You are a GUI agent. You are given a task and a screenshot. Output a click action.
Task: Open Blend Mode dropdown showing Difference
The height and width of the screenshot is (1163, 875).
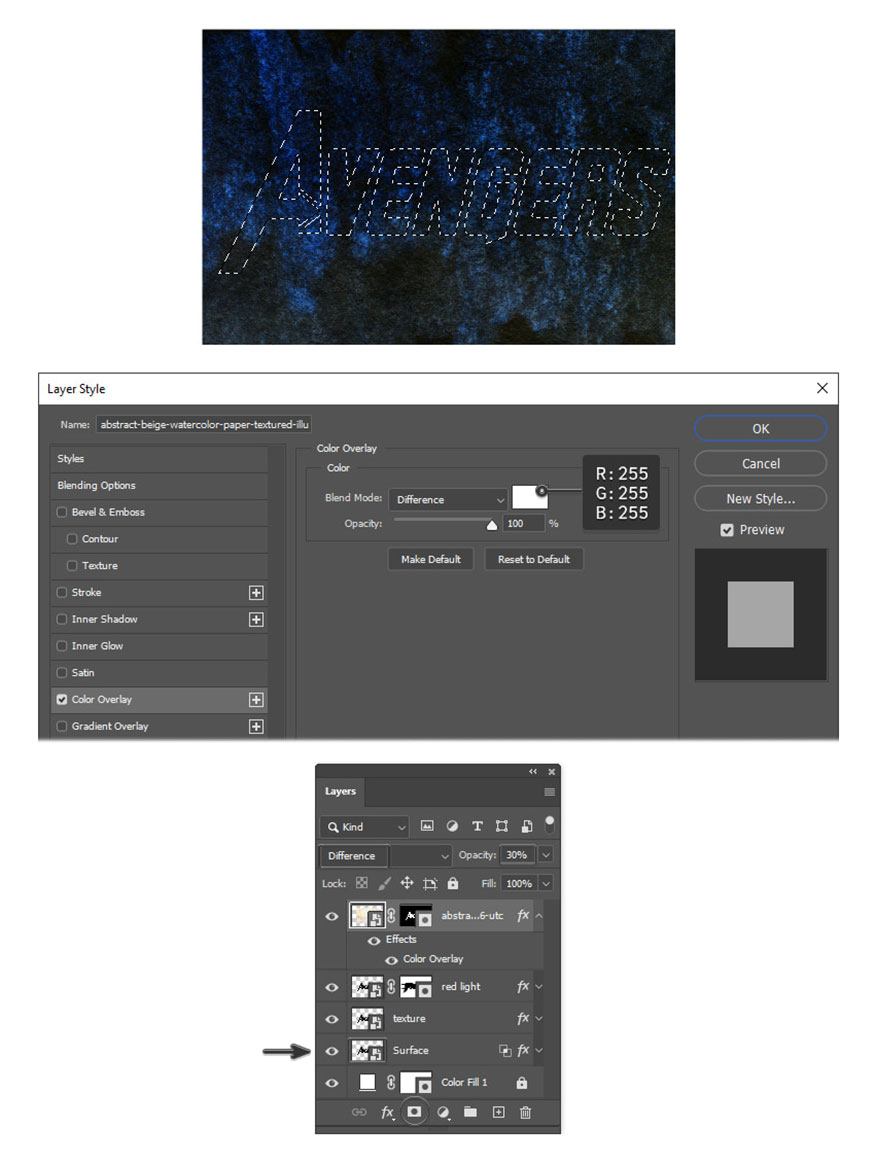(x=448, y=499)
